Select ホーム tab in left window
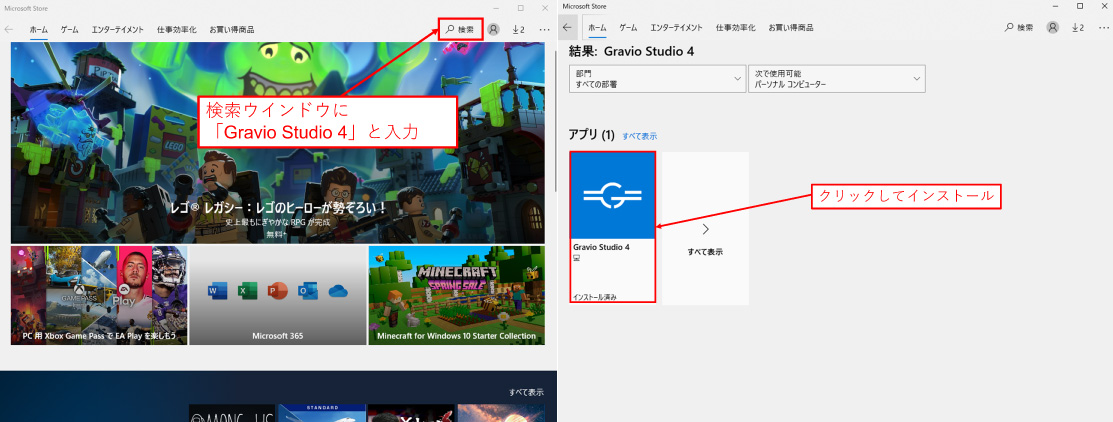This screenshot has height=422, width=1113. pos(38,30)
